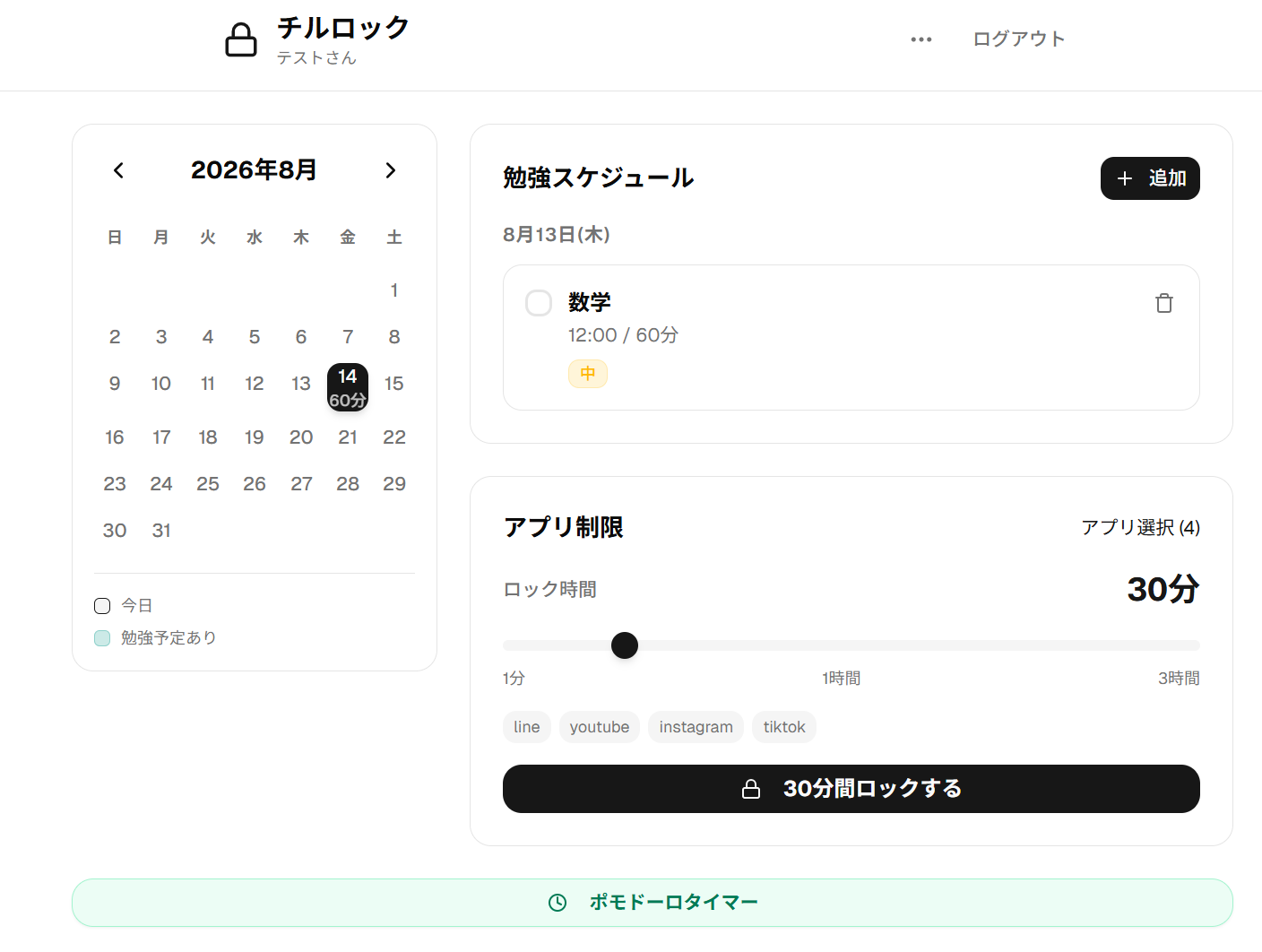Select August 13 in the calendar

(301, 384)
